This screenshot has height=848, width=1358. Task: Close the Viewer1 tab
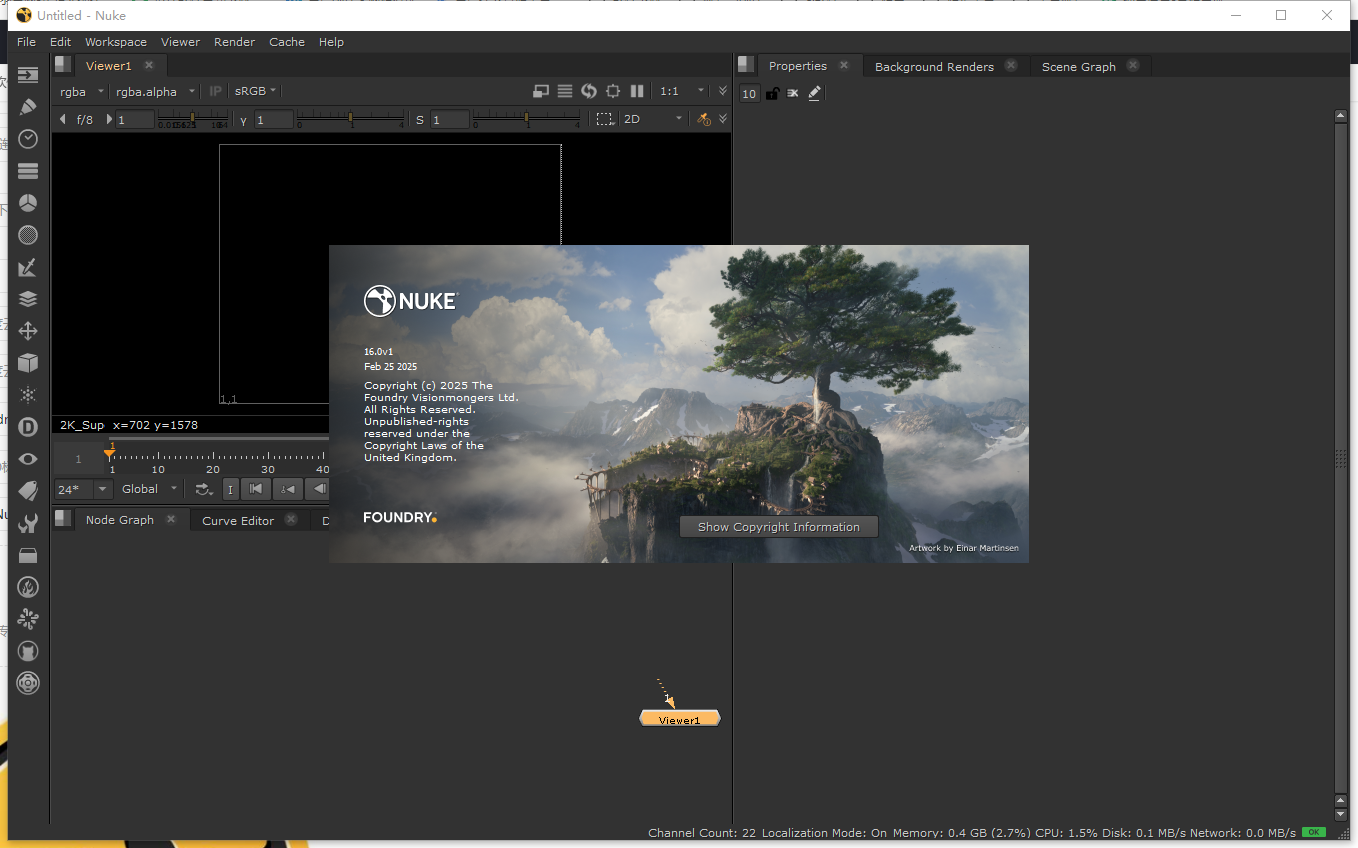[149, 65]
